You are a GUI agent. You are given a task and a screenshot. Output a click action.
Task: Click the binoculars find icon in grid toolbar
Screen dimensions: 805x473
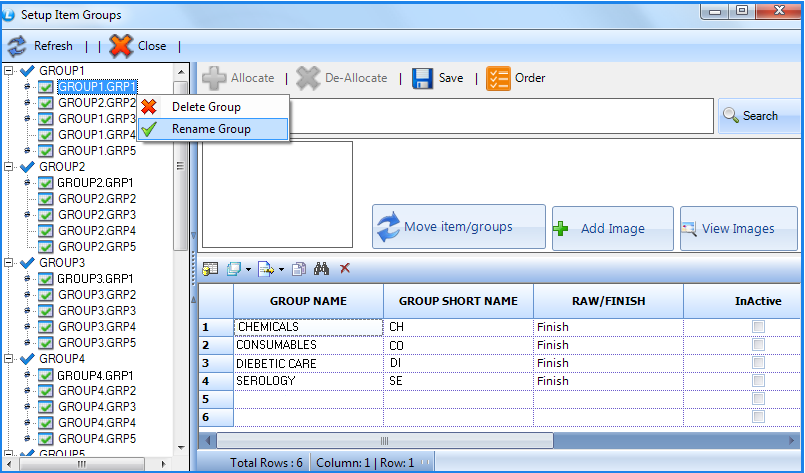(321, 268)
